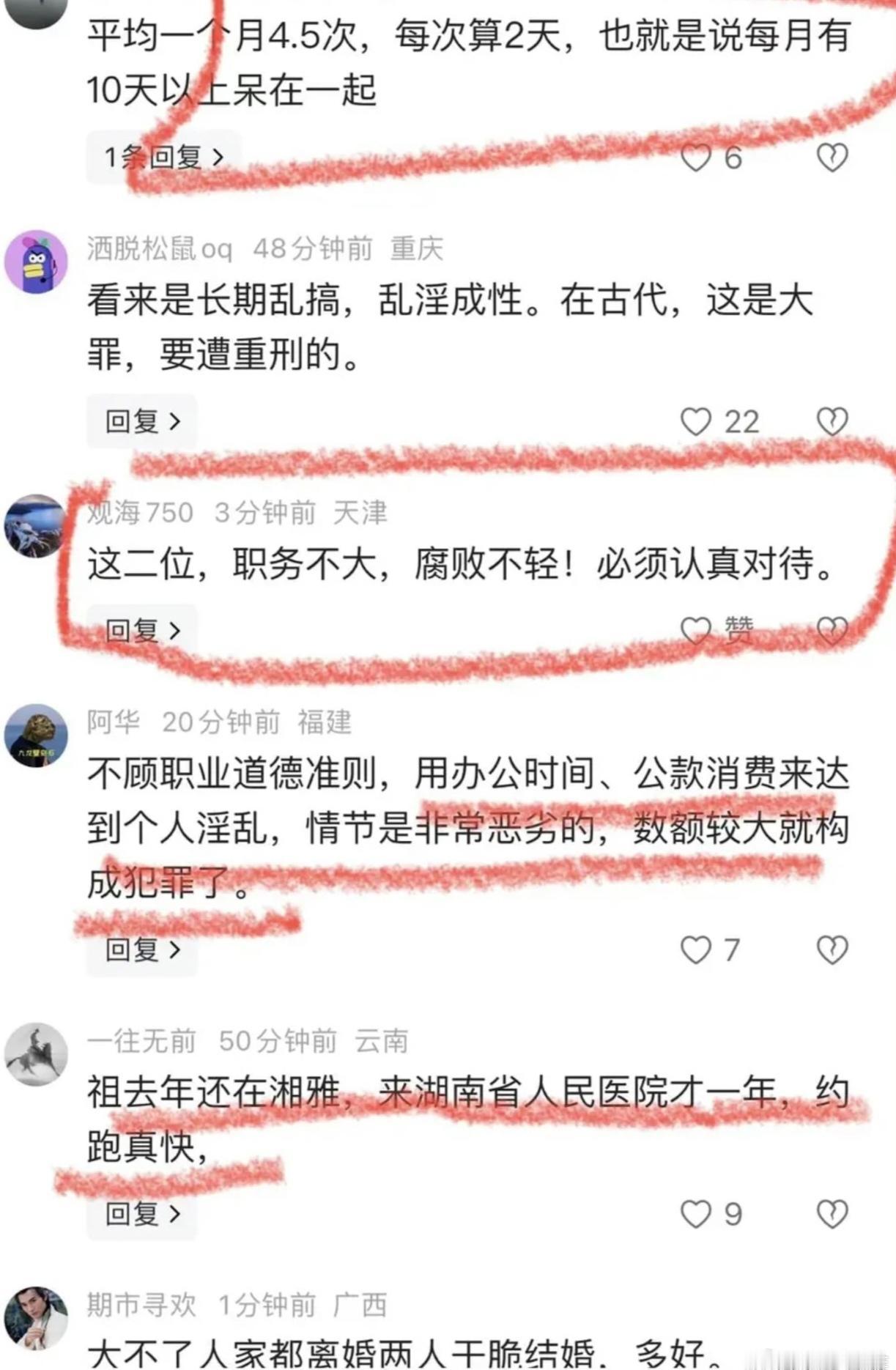Open 洒脱松鼠oq's avatar profile
Image resolution: width=896 pixels, height=1370 pixels.
(36, 262)
